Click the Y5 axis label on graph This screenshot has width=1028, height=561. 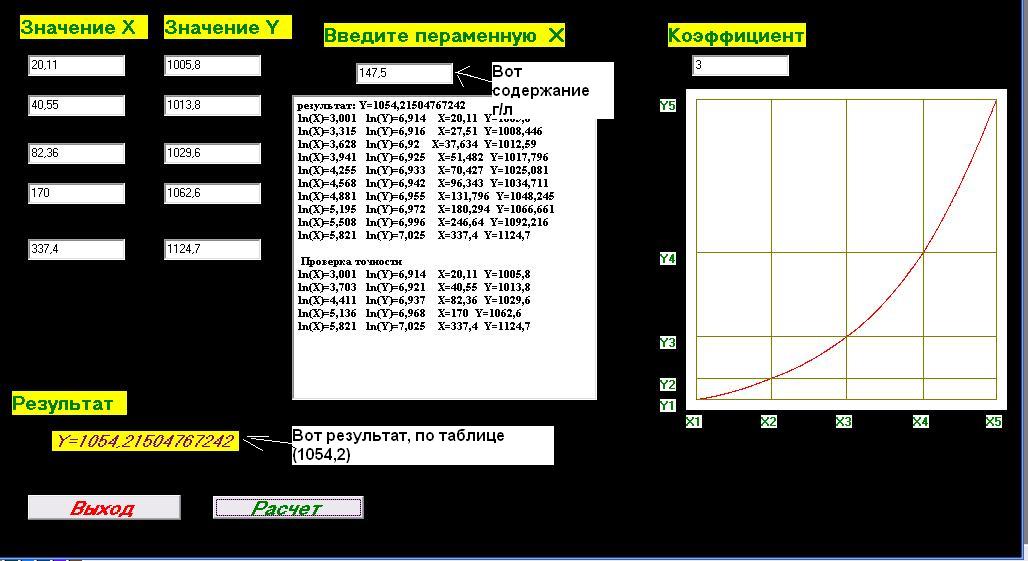click(667, 106)
